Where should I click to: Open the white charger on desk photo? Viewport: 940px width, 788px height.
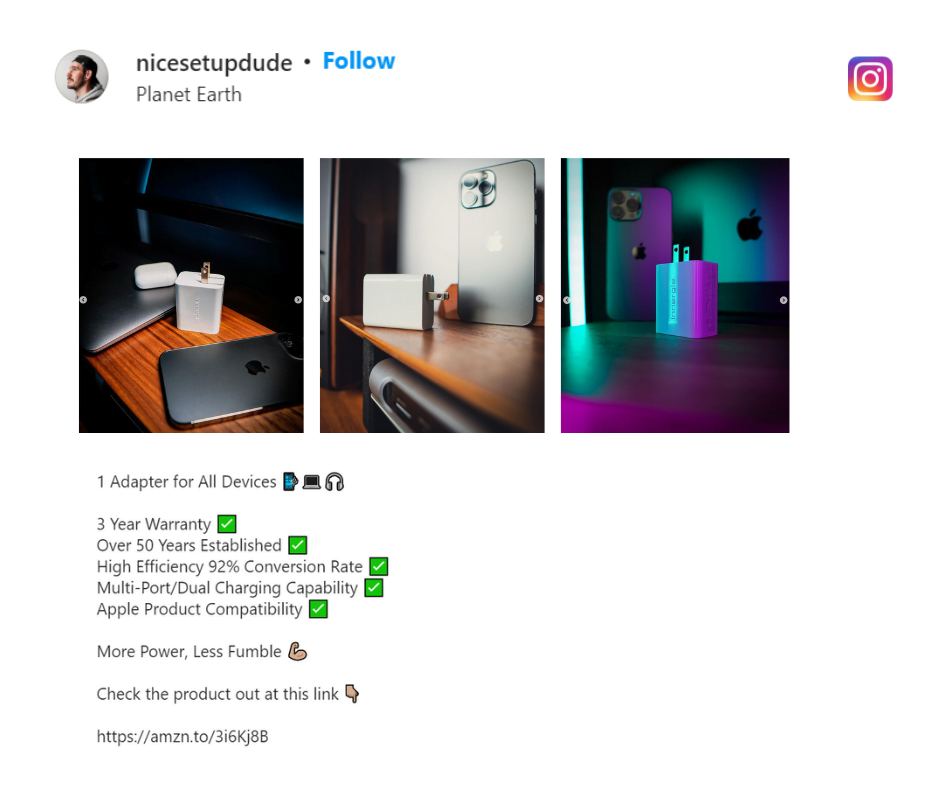coord(191,295)
